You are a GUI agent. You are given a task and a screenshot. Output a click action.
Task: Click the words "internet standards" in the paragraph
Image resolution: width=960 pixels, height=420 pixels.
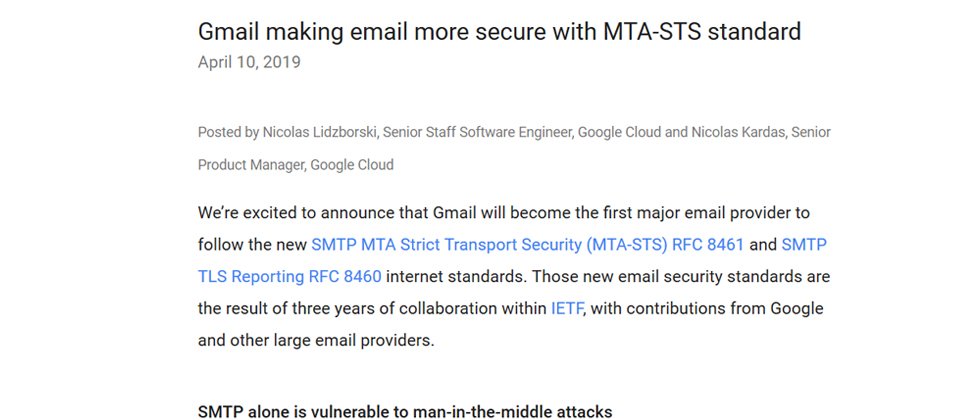click(457, 277)
